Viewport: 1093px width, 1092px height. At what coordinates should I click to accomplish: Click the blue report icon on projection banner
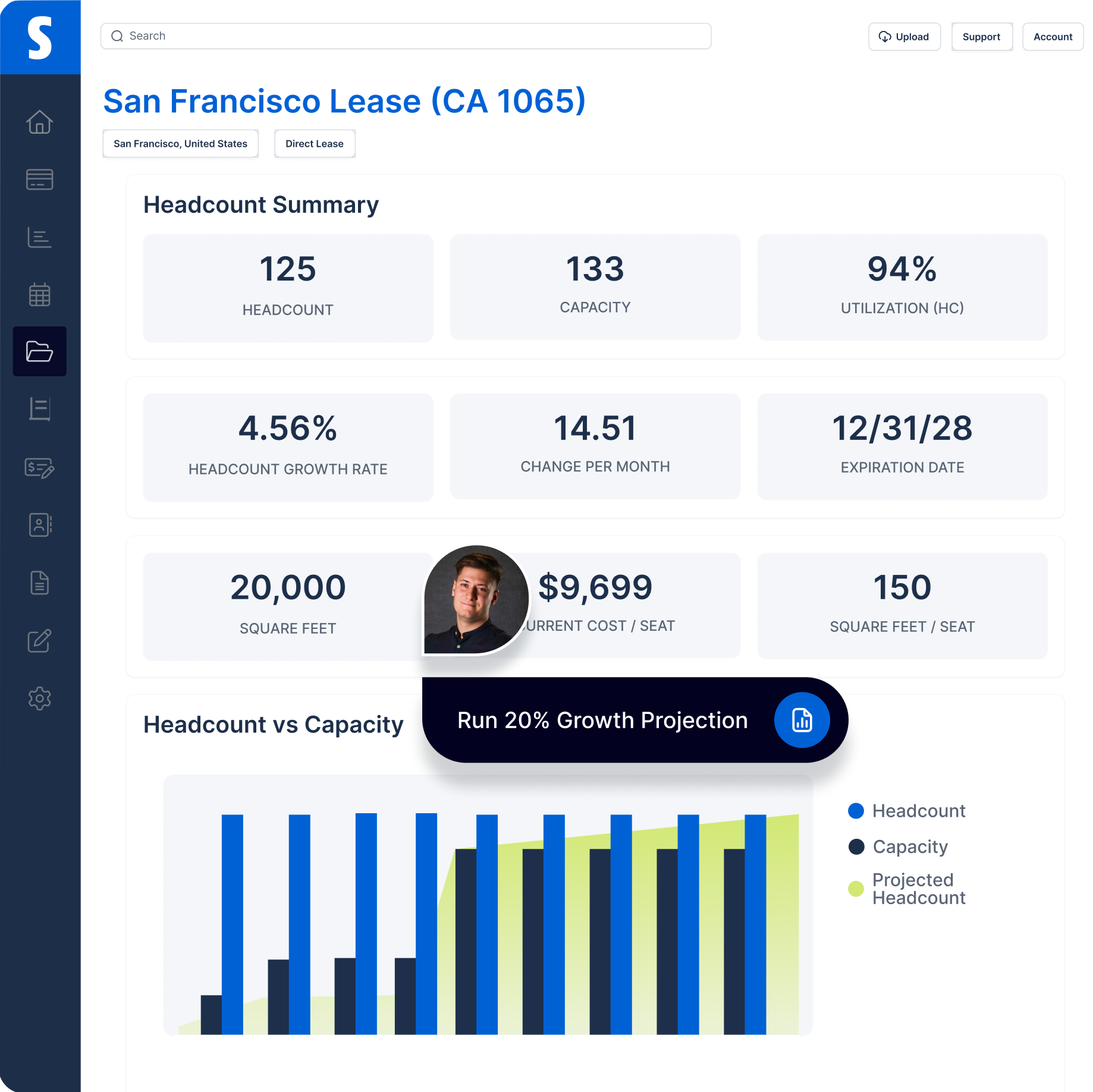(x=802, y=720)
